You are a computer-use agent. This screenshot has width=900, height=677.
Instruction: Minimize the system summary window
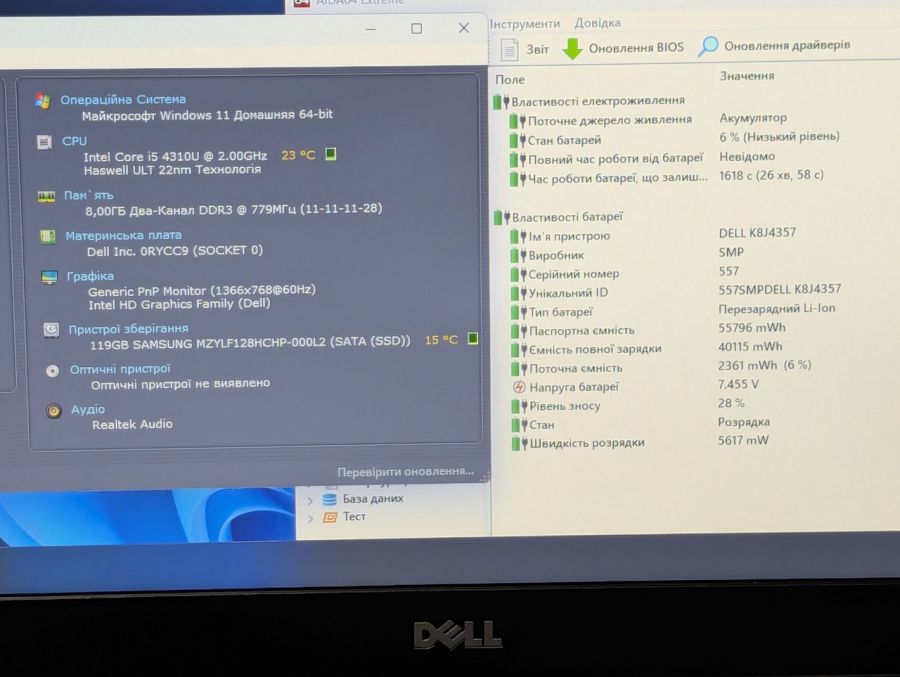[371, 29]
